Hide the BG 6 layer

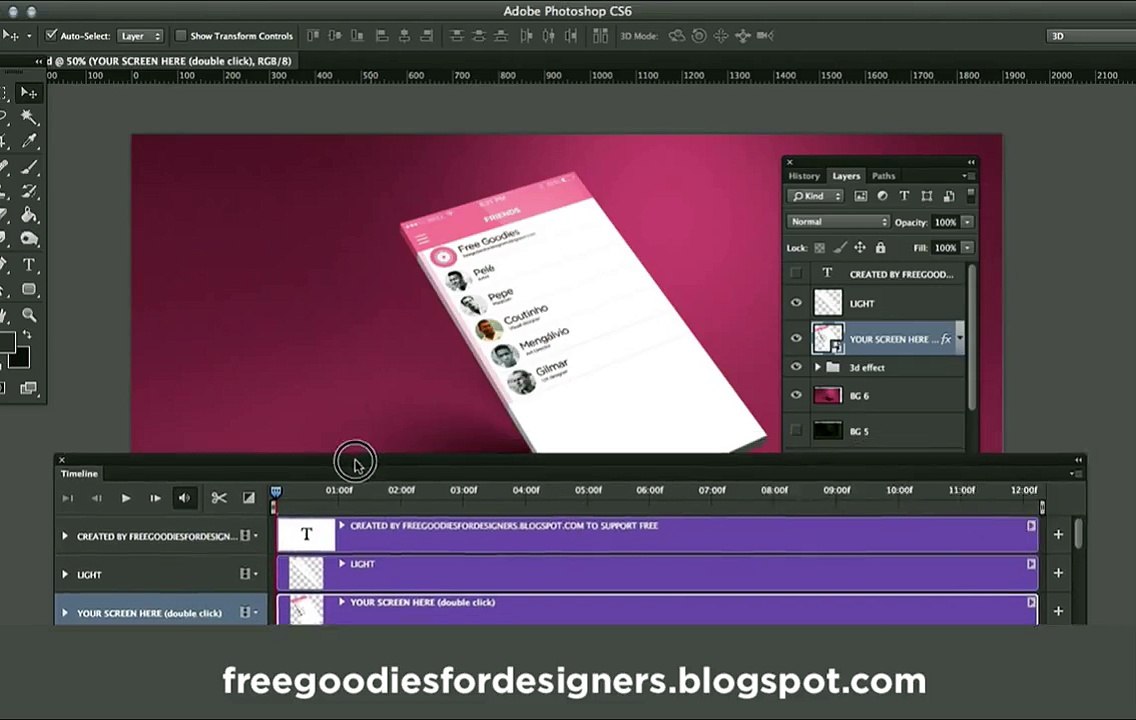tap(796, 395)
